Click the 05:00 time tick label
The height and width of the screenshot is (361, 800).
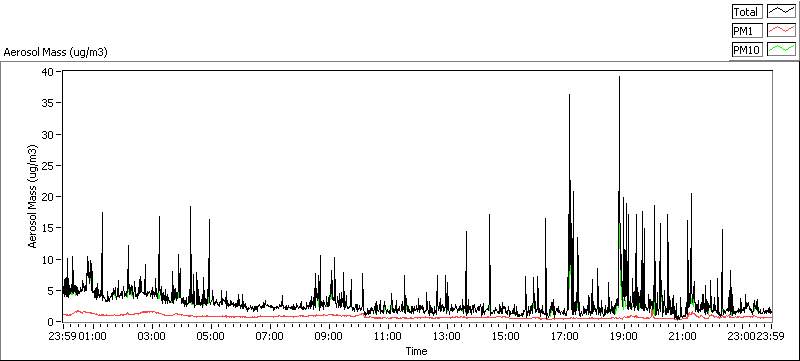[211, 336]
